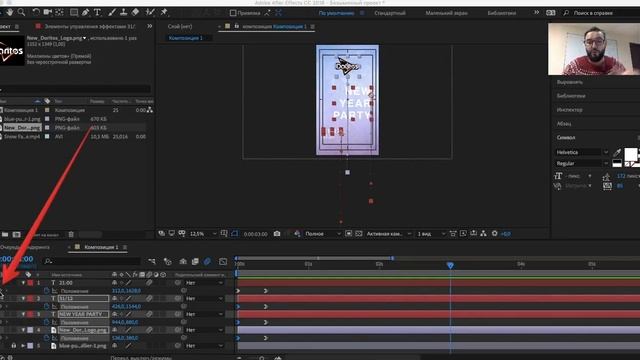The height and width of the screenshot is (360, 640).
Task: Toggle the stopwatch for layer 21:00 position
Action: (x=46, y=291)
